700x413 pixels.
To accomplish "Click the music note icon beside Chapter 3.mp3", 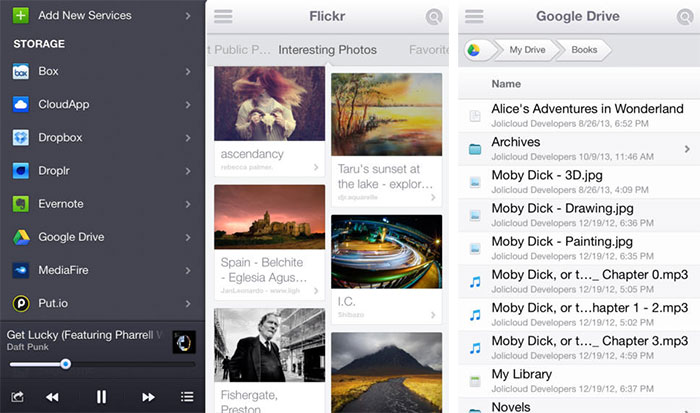I will point(475,348).
